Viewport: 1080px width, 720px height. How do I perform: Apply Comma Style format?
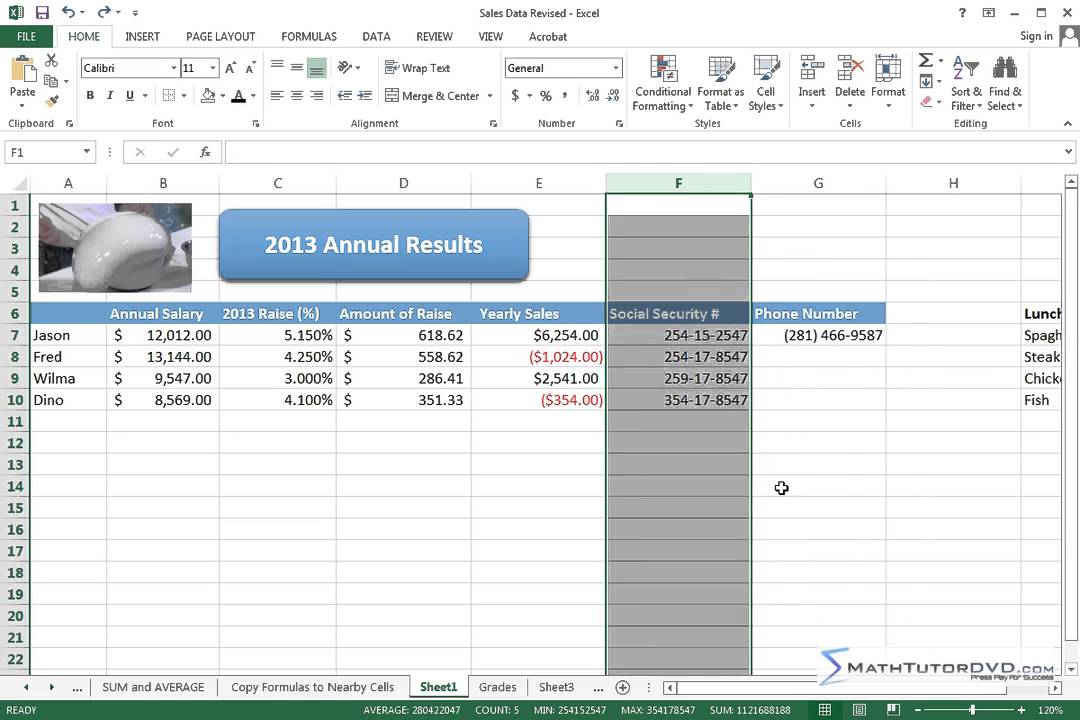coord(565,96)
